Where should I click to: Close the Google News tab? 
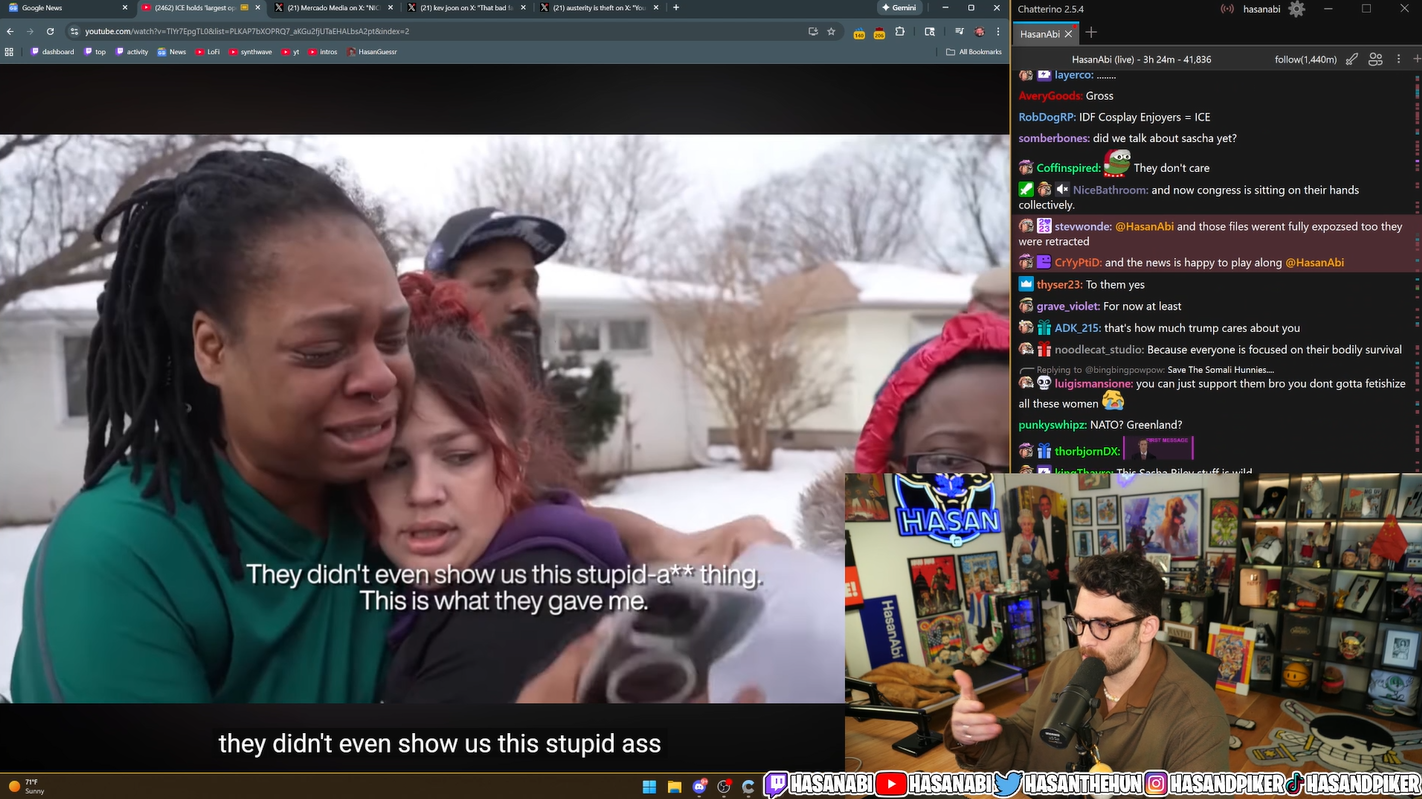125,8
